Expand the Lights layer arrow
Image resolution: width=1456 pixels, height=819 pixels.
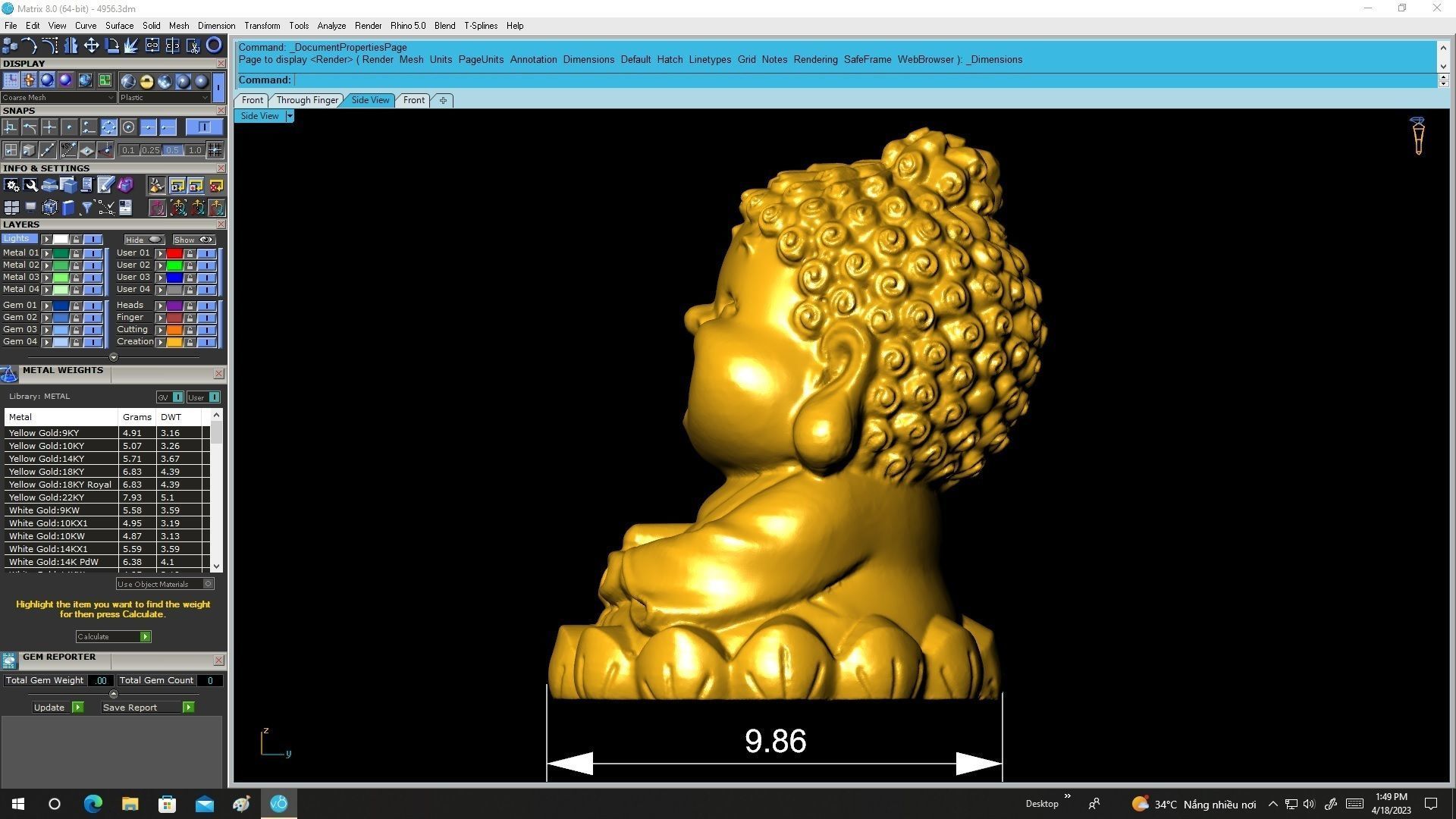pyautogui.click(x=46, y=239)
